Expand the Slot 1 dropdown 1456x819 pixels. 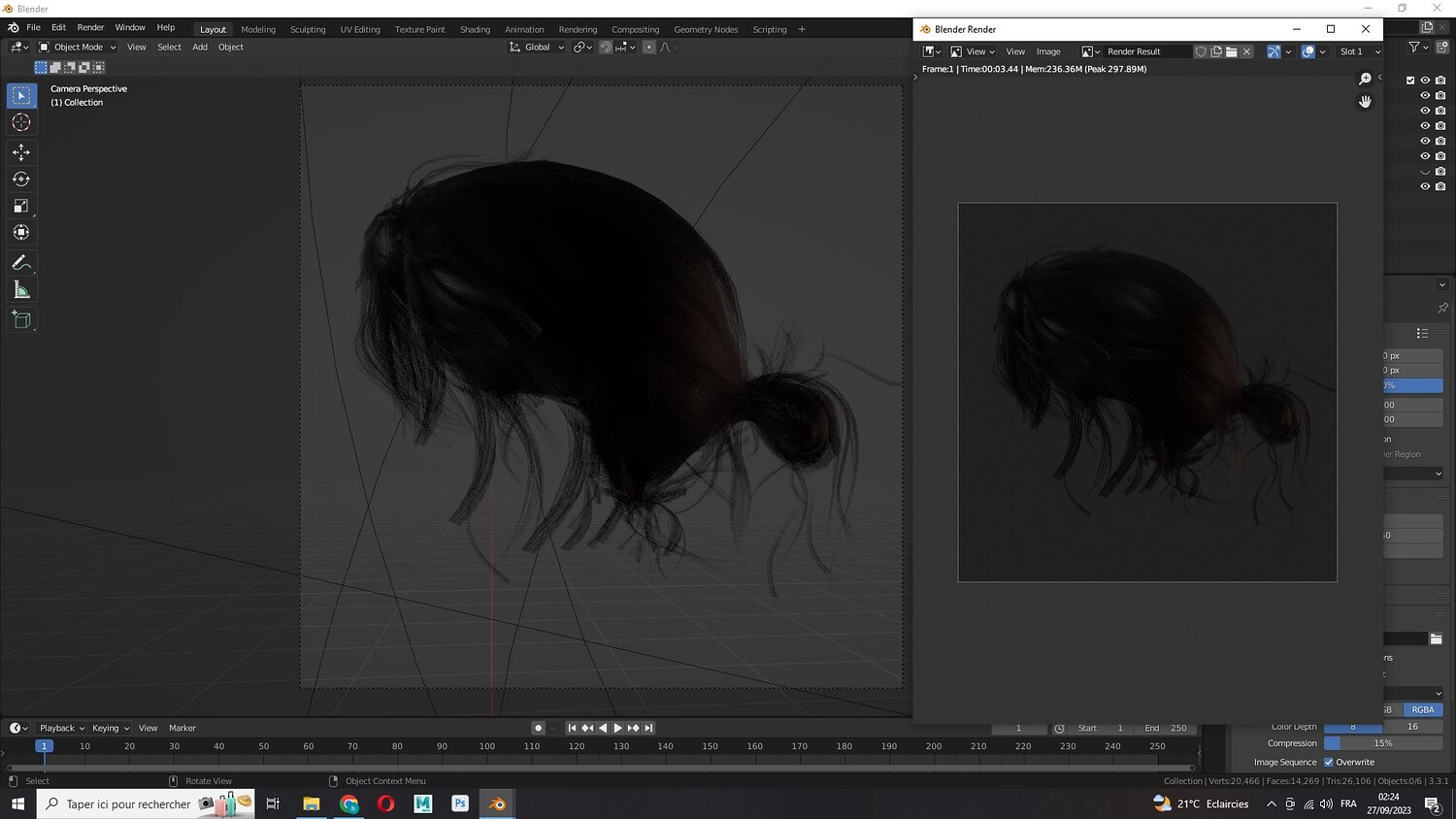(1359, 51)
